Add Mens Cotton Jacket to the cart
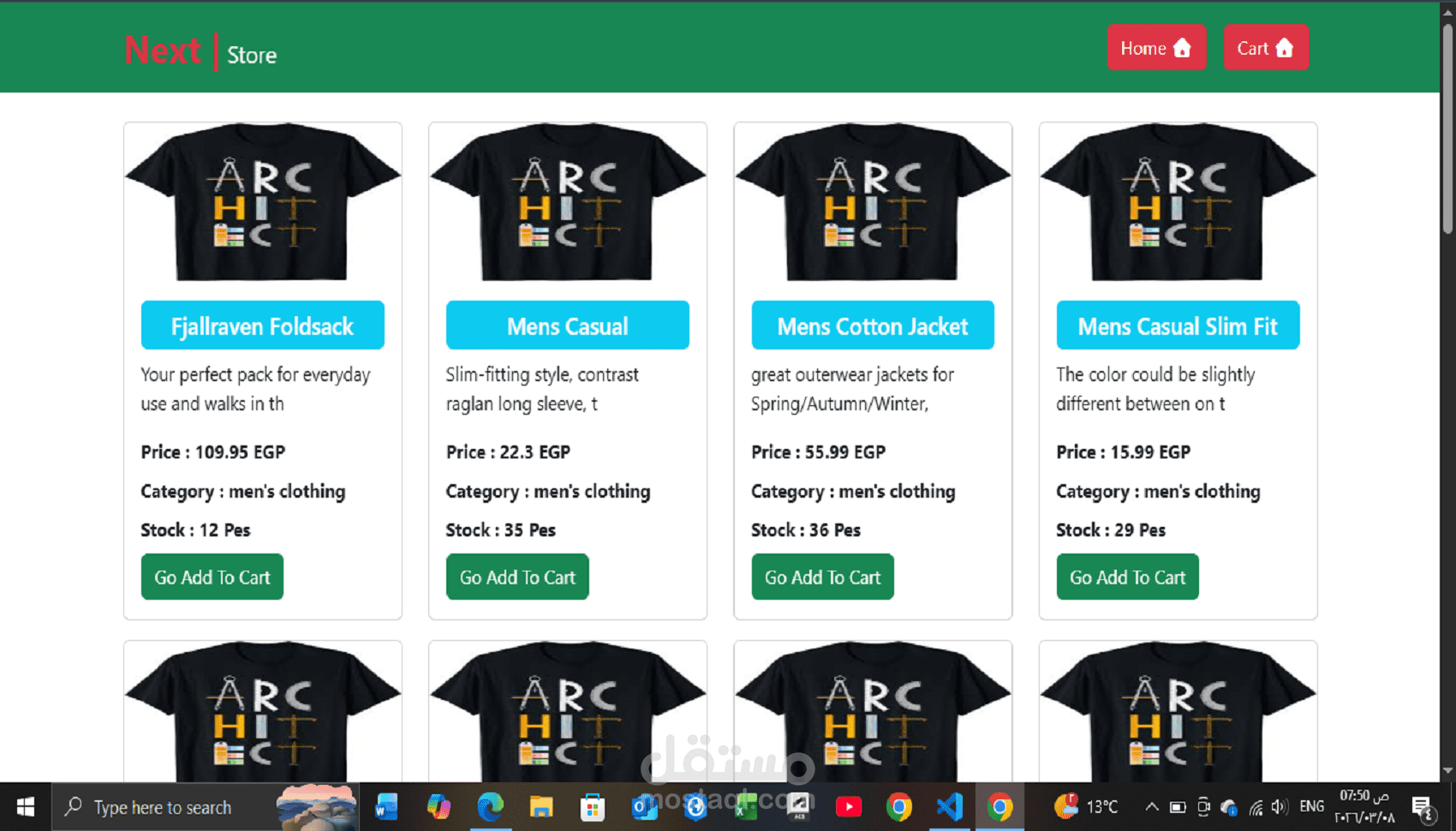The height and width of the screenshot is (831, 1456). pos(821,577)
